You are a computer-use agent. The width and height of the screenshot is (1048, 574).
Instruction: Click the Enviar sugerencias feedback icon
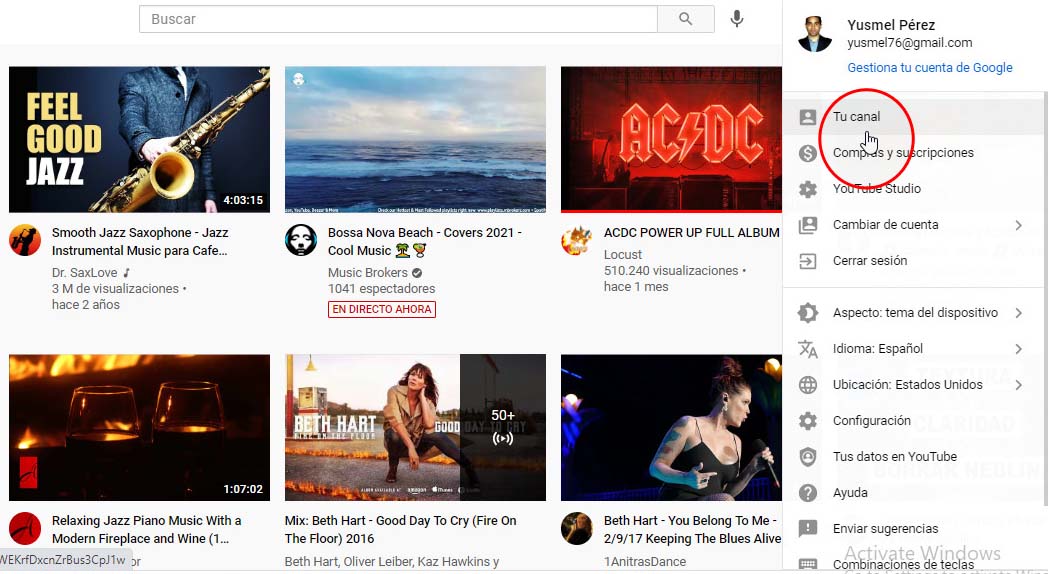coord(807,529)
